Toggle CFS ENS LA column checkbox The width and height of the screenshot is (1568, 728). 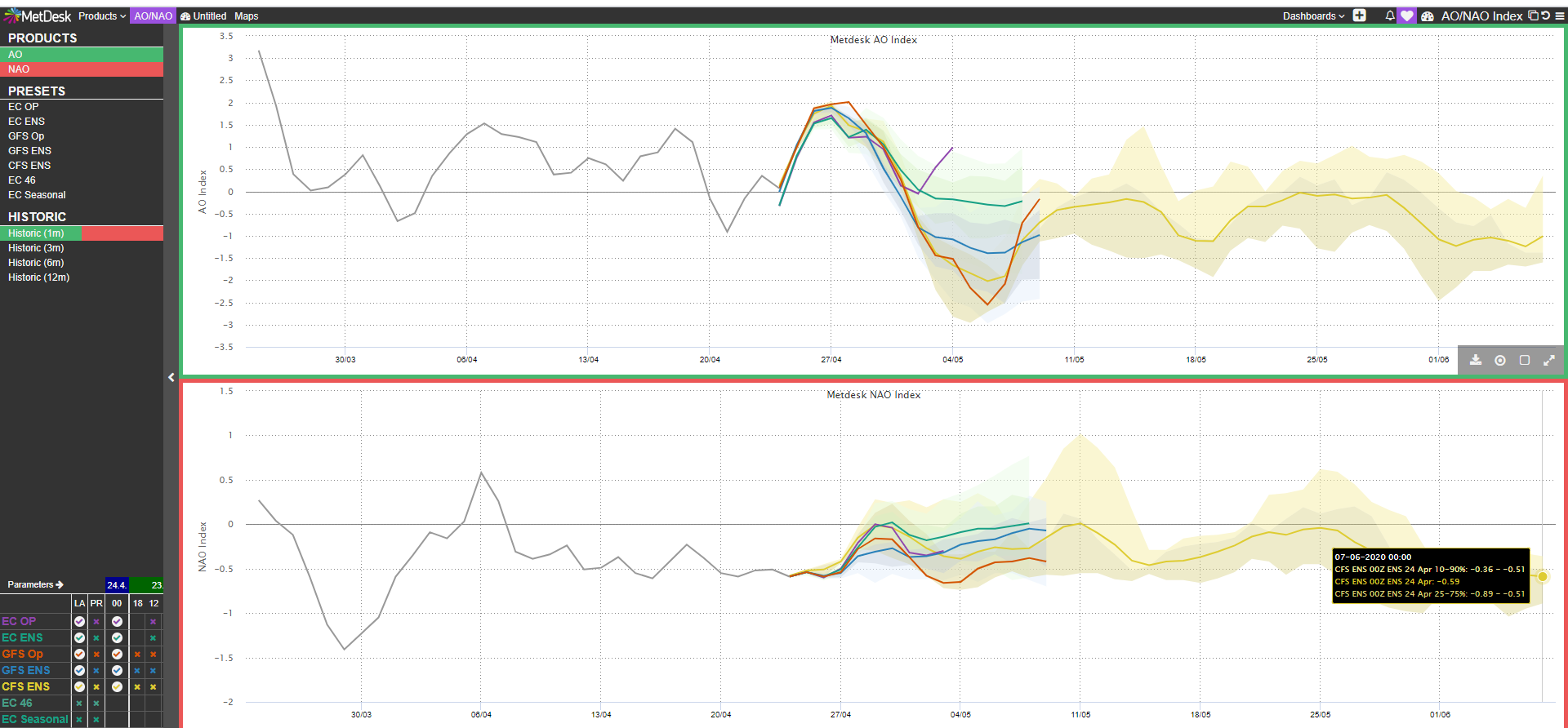(79, 686)
